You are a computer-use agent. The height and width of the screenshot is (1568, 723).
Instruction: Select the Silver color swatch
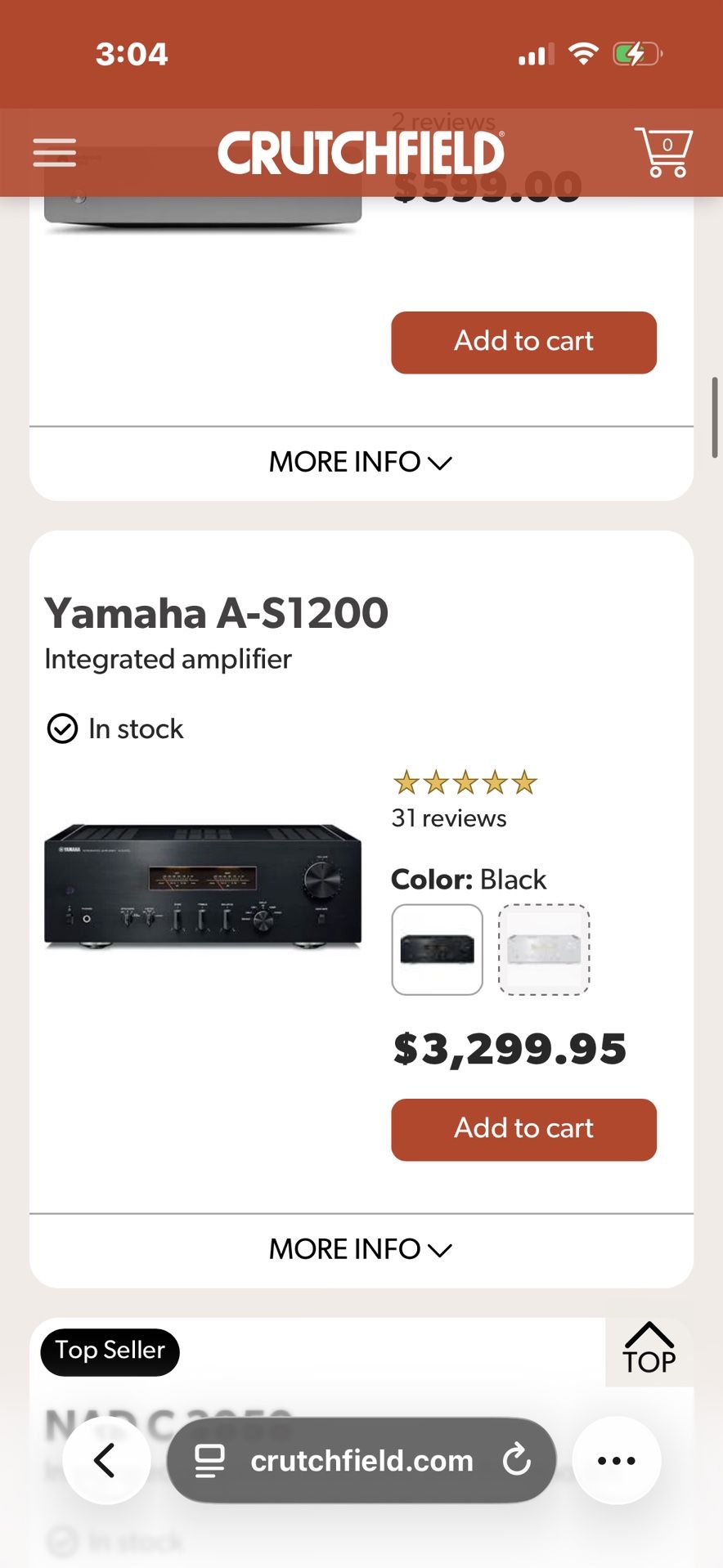pos(544,950)
